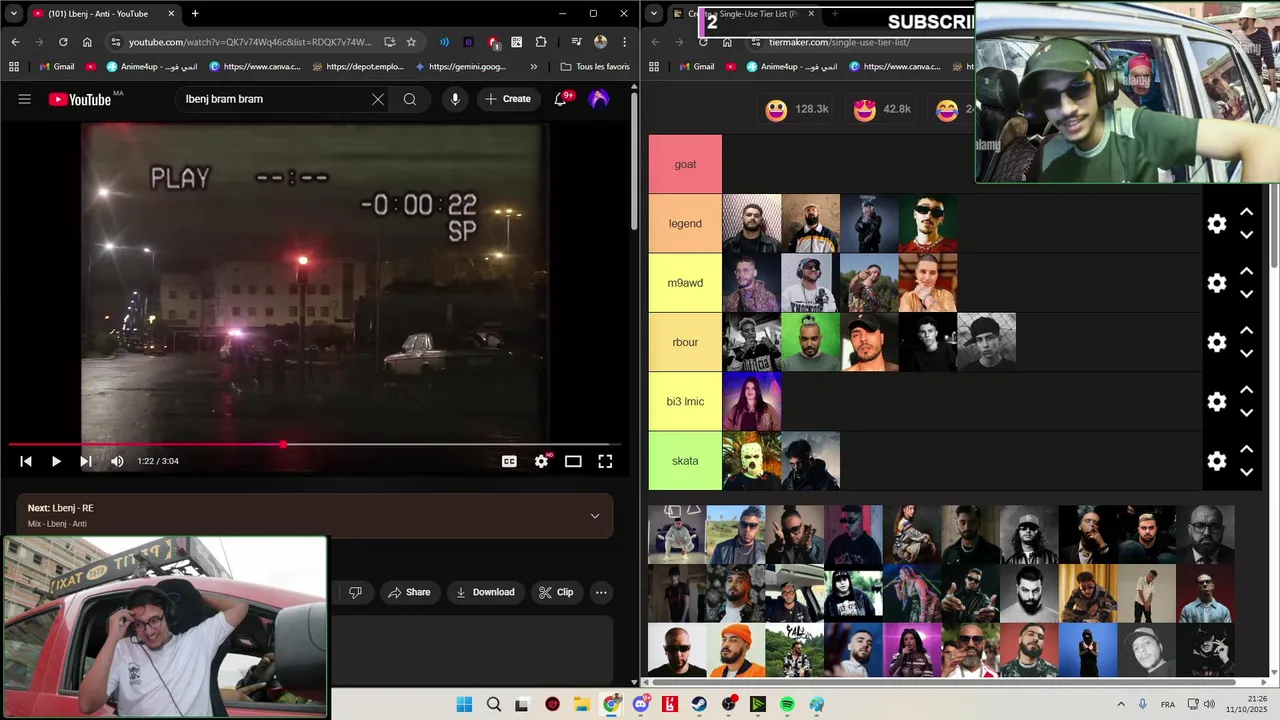Screen dimensions: 1280x720
Task: Open Steam from taskbar
Action: (x=699, y=704)
